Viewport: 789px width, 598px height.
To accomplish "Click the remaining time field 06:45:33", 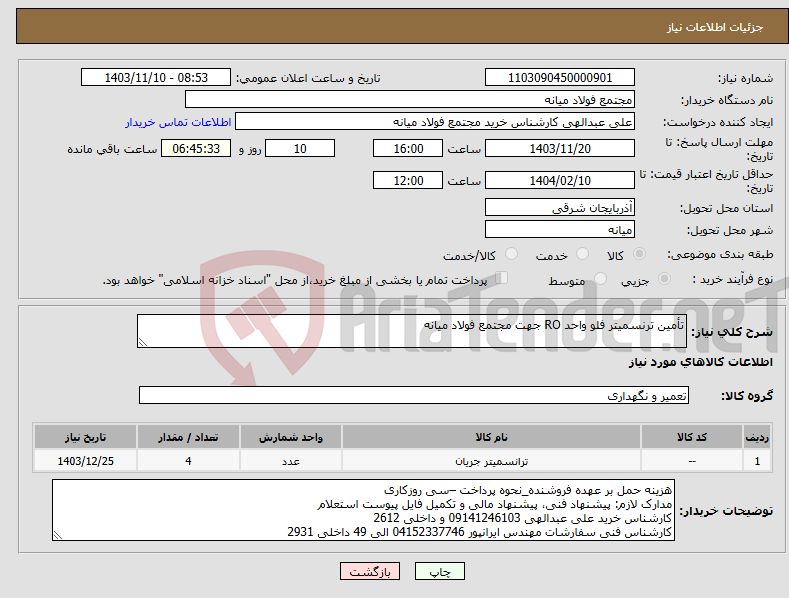I will coord(196,148).
